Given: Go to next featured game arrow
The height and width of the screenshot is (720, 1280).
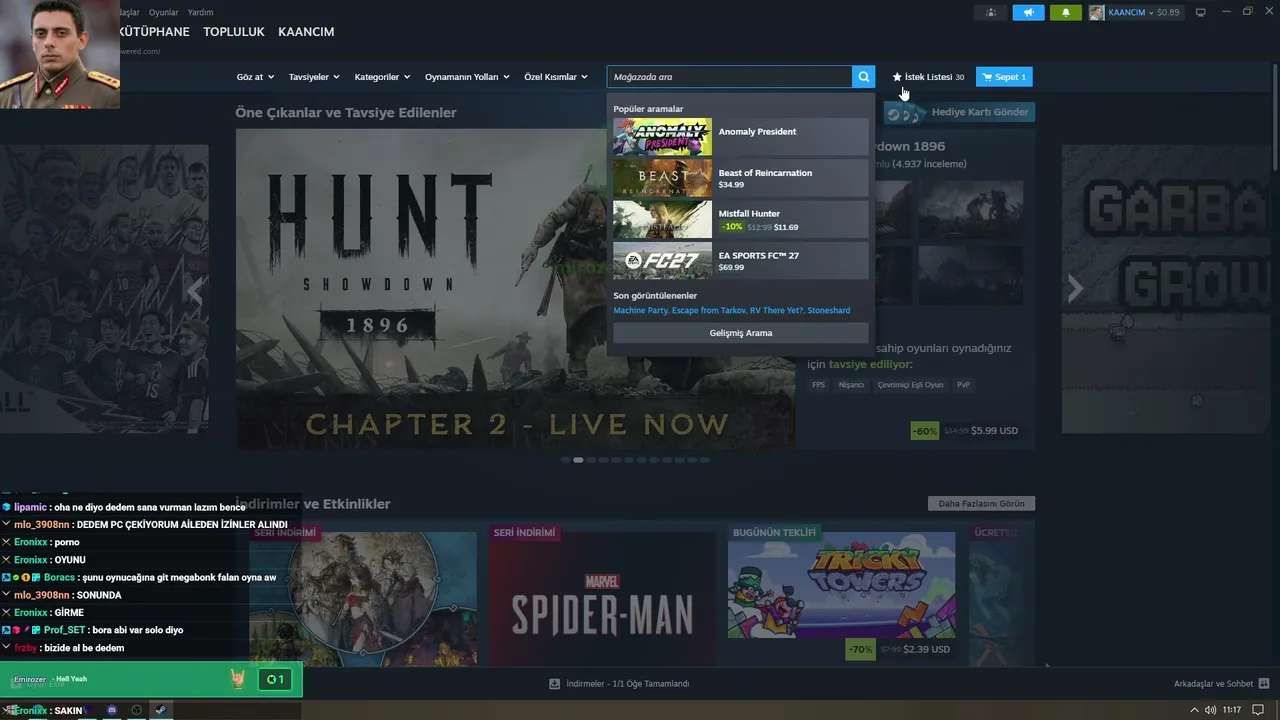Looking at the screenshot, I should (1075, 289).
